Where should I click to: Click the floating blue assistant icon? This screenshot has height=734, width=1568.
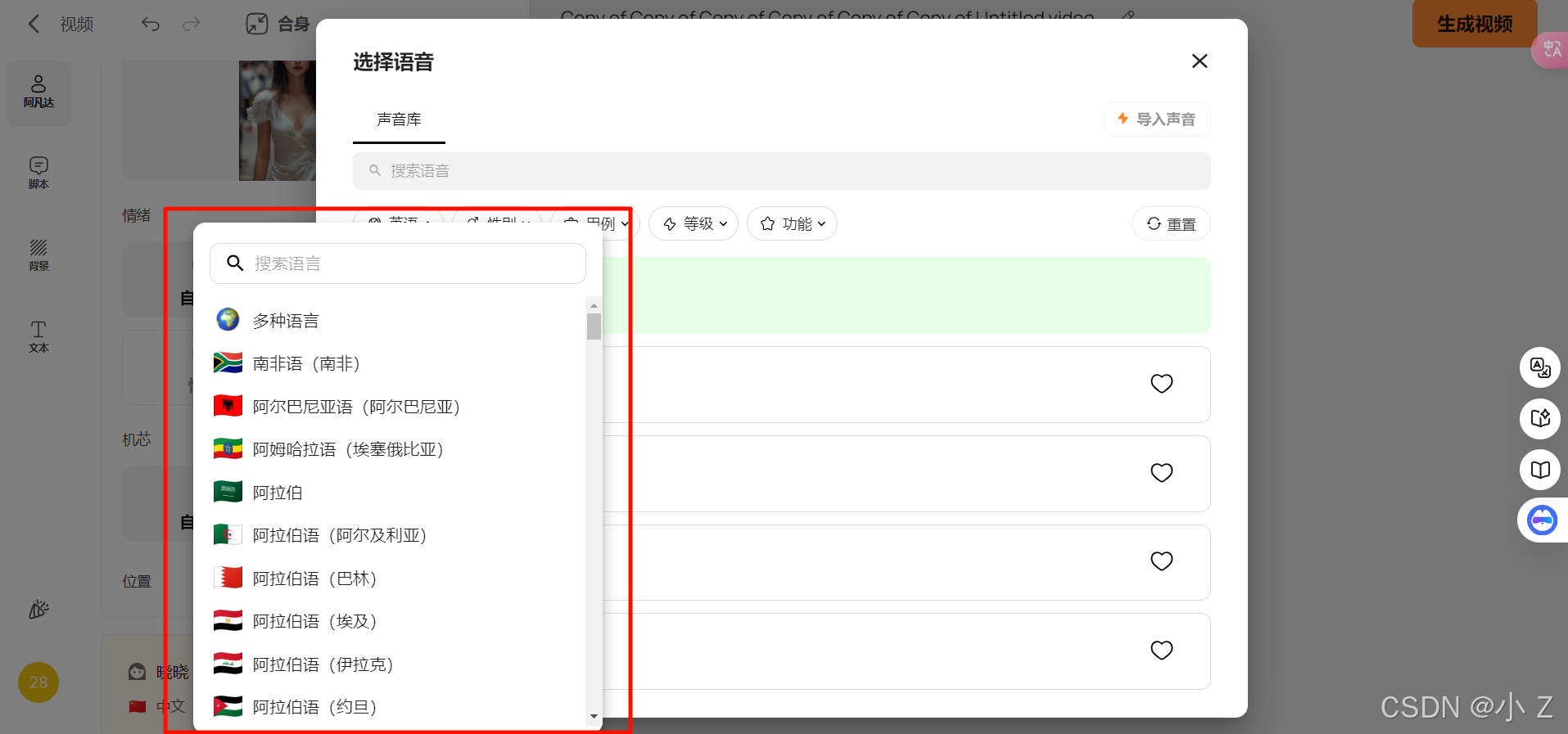(x=1542, y=520)
